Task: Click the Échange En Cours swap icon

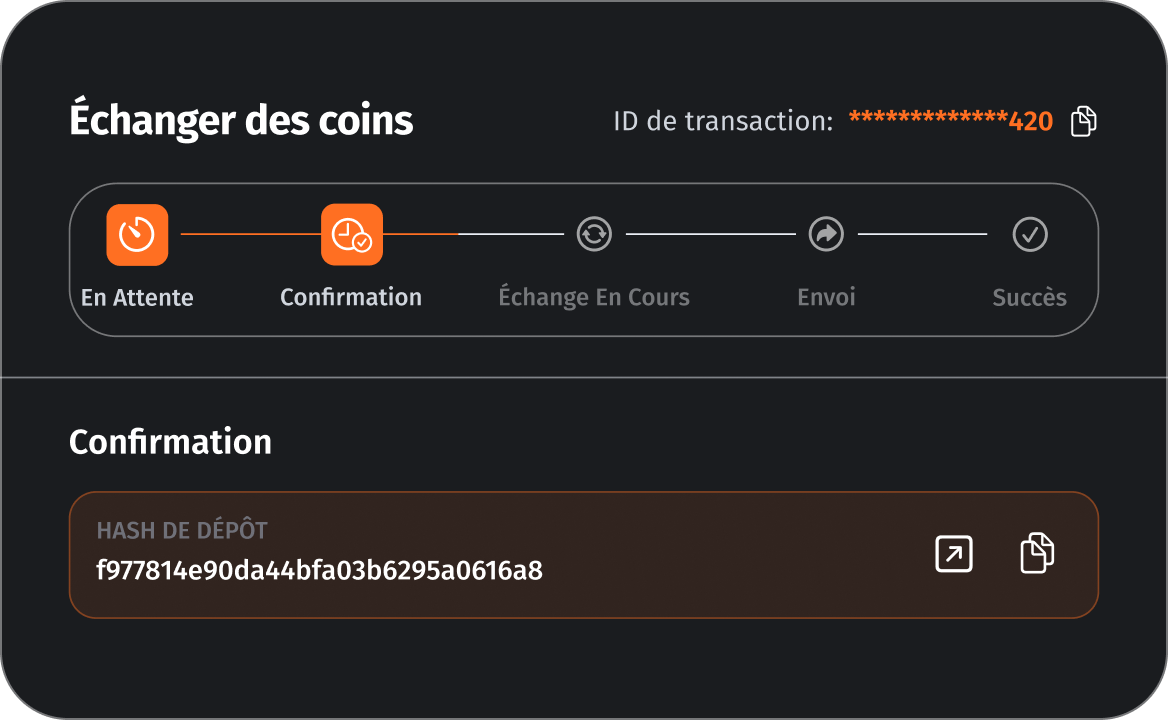Action: point(594,235)
